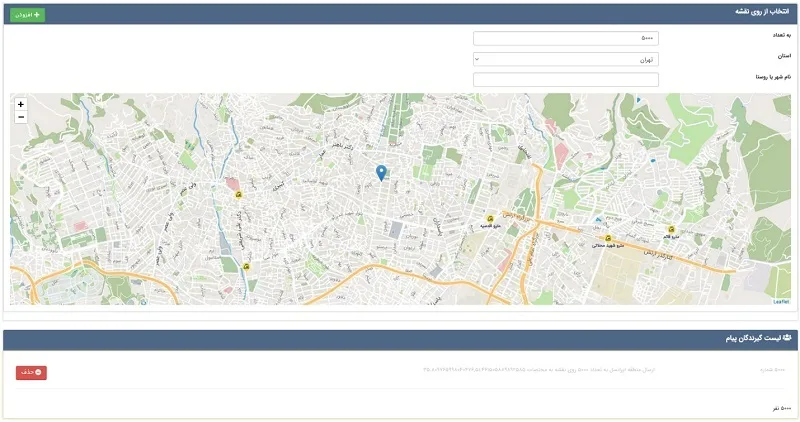The image size is (800, 422).
Task: Click the مترو شهید محلاتی metro station icon
Action: [x=608, y=238]
